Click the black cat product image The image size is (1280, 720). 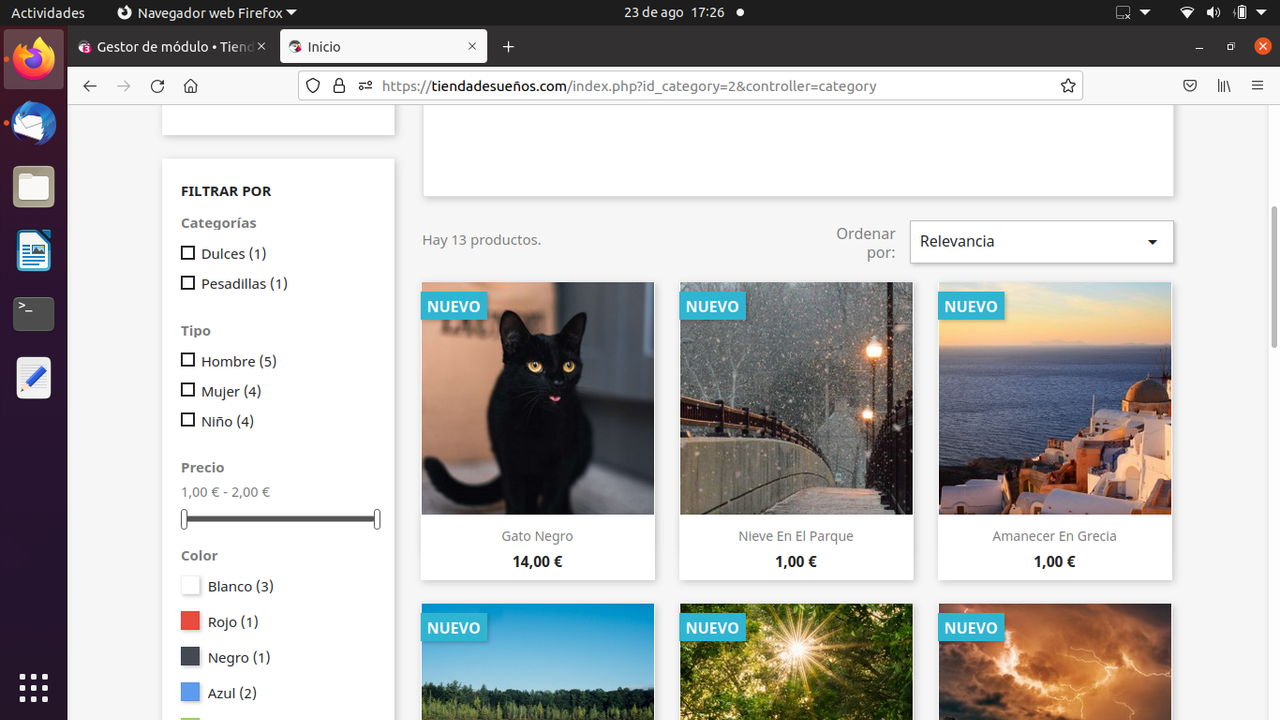click(538, 398)
